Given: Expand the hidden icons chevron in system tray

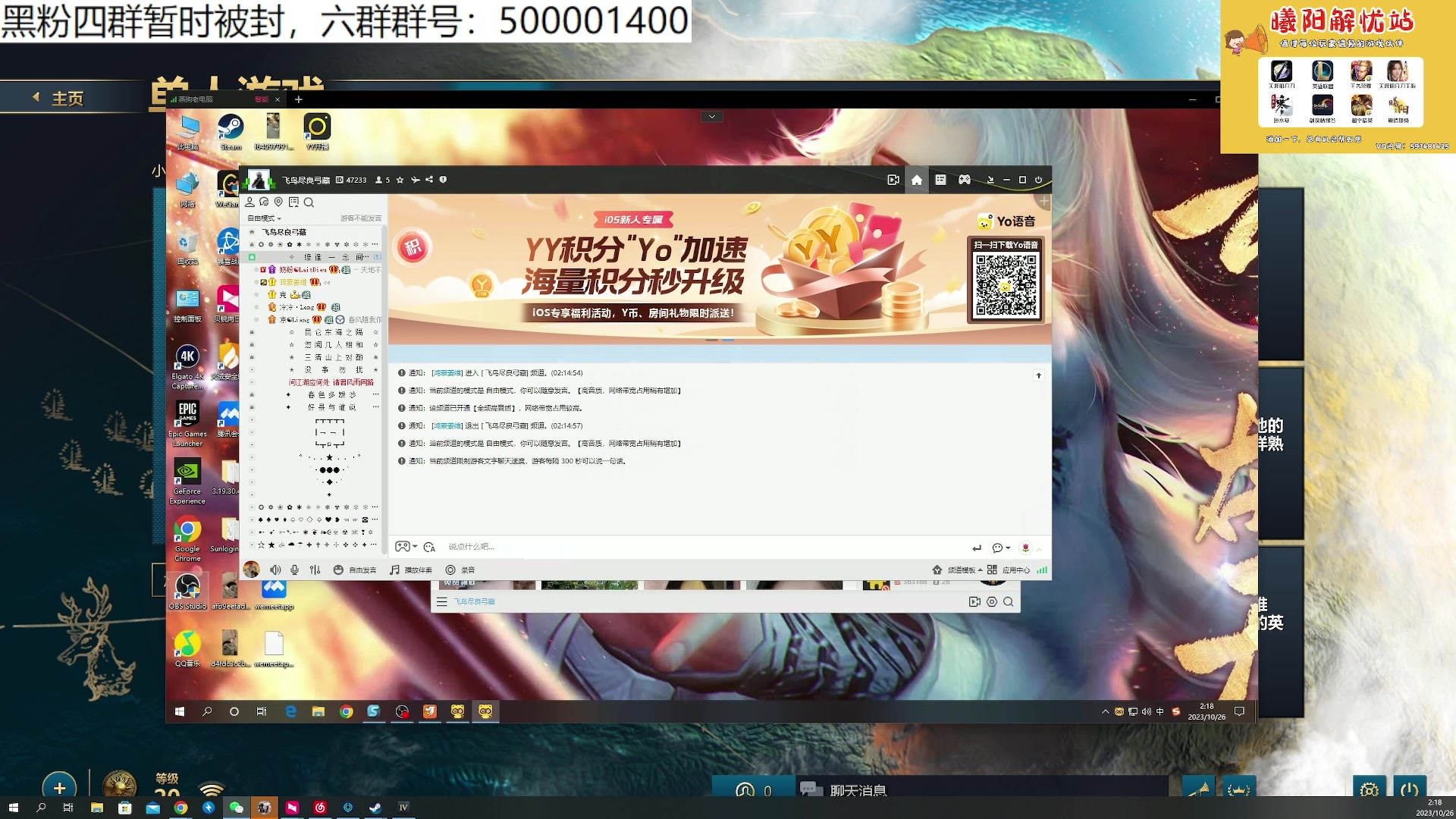Looking at the screenshot, I should (x=1106, y=712).
